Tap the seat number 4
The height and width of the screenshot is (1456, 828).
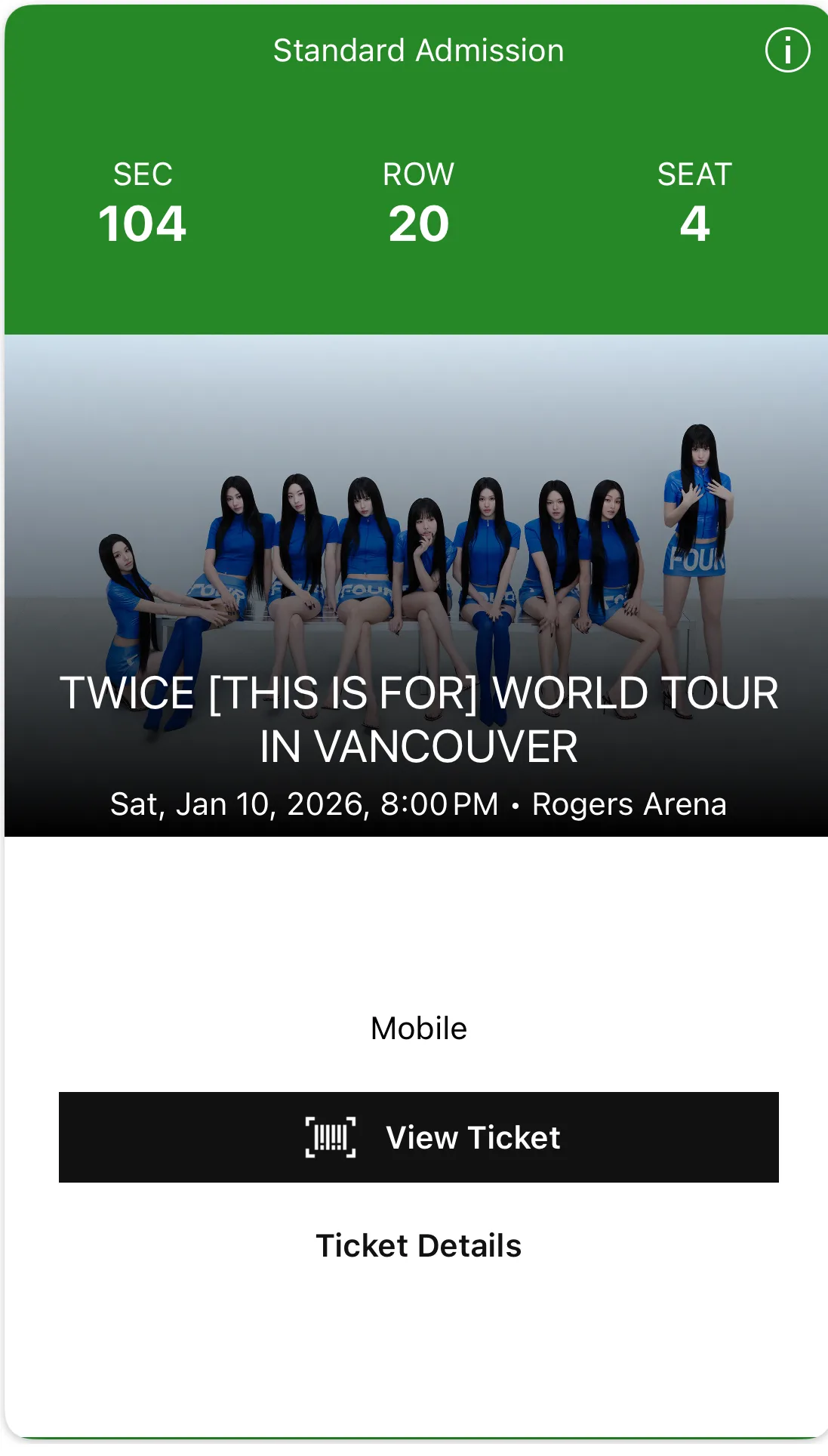point(695,224)
